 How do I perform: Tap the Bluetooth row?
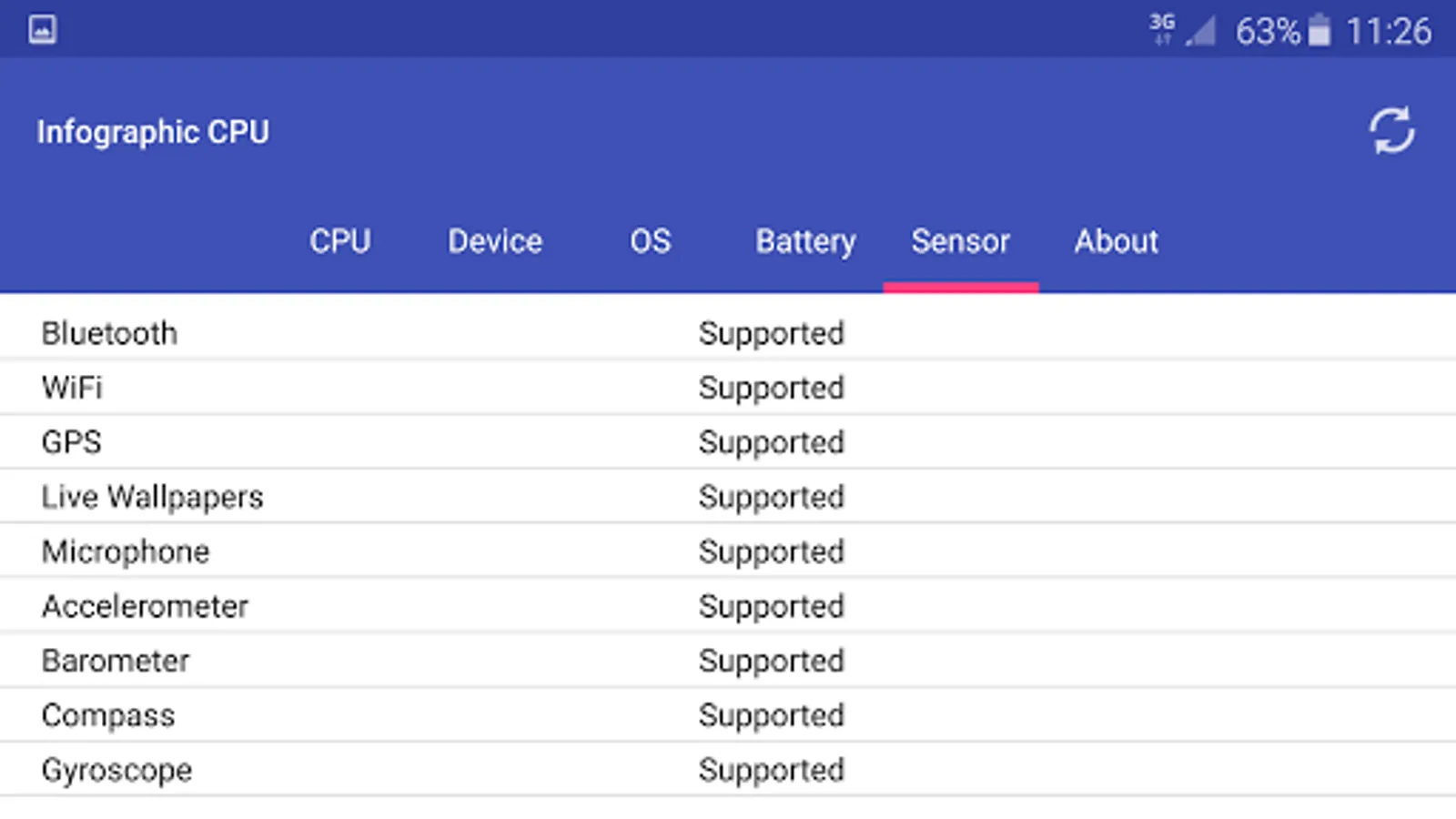coord(109,333)
